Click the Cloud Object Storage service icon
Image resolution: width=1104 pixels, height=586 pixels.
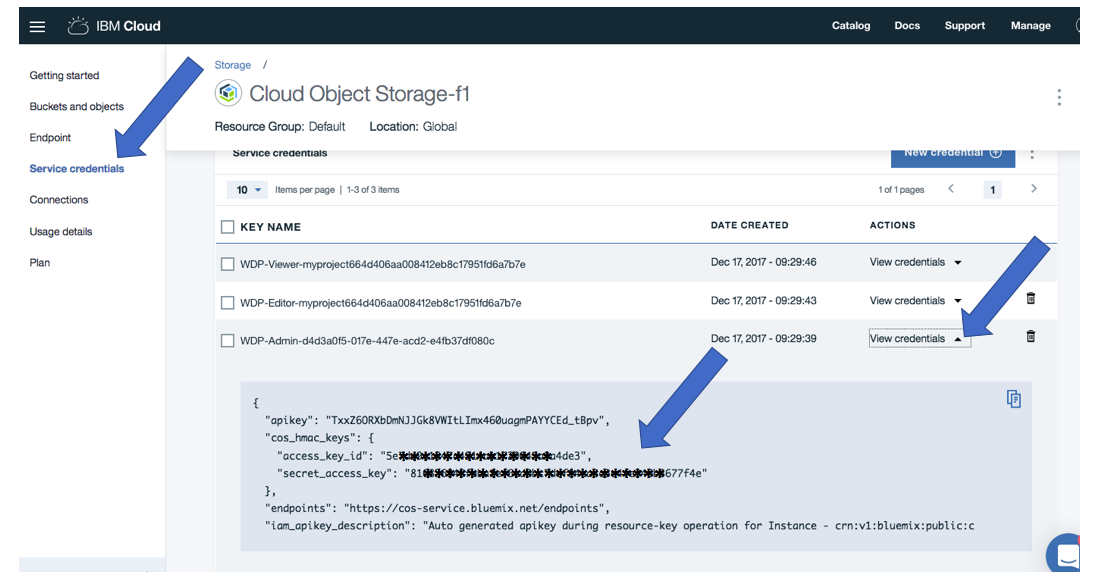pos(228,93)
